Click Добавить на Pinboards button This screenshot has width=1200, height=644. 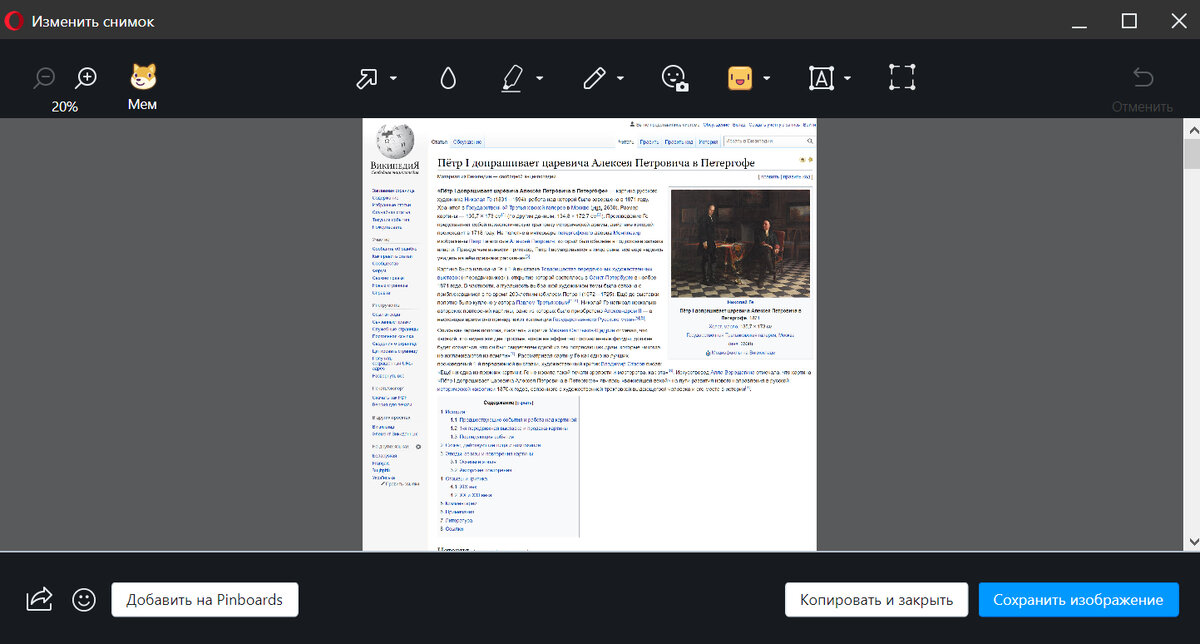(205, 600)
